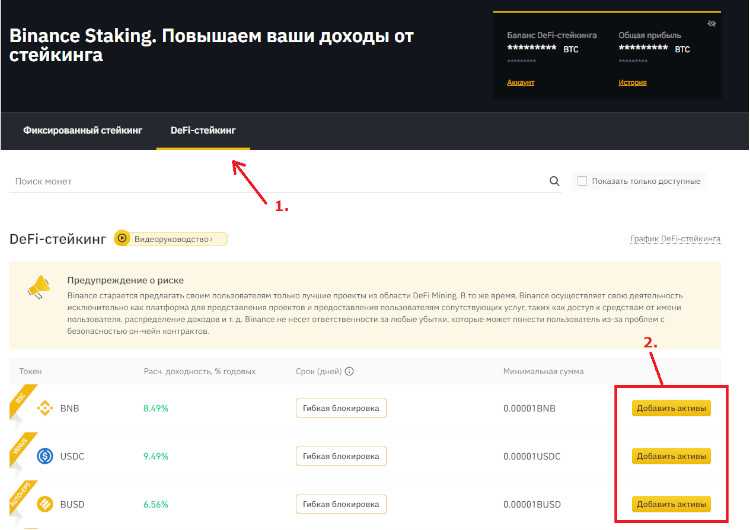Click the risk warning megaphone icon
Image resolution: width=750 pixels, height=530 pixels.
[39, 287]
